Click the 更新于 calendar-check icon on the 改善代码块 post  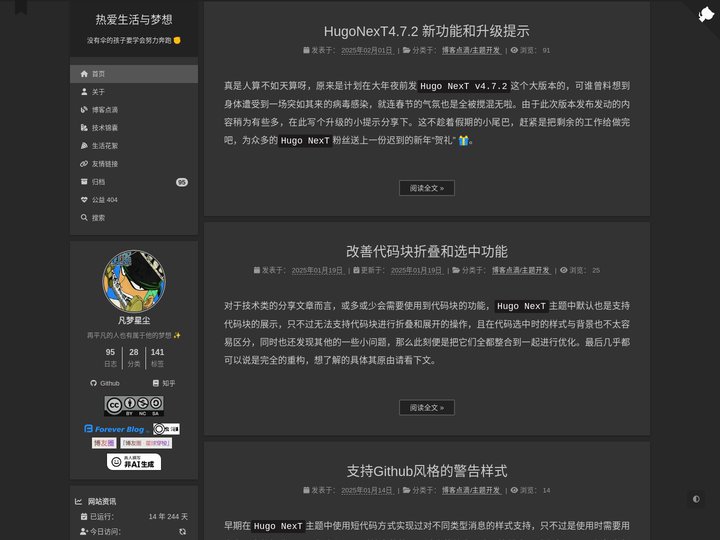356,270
